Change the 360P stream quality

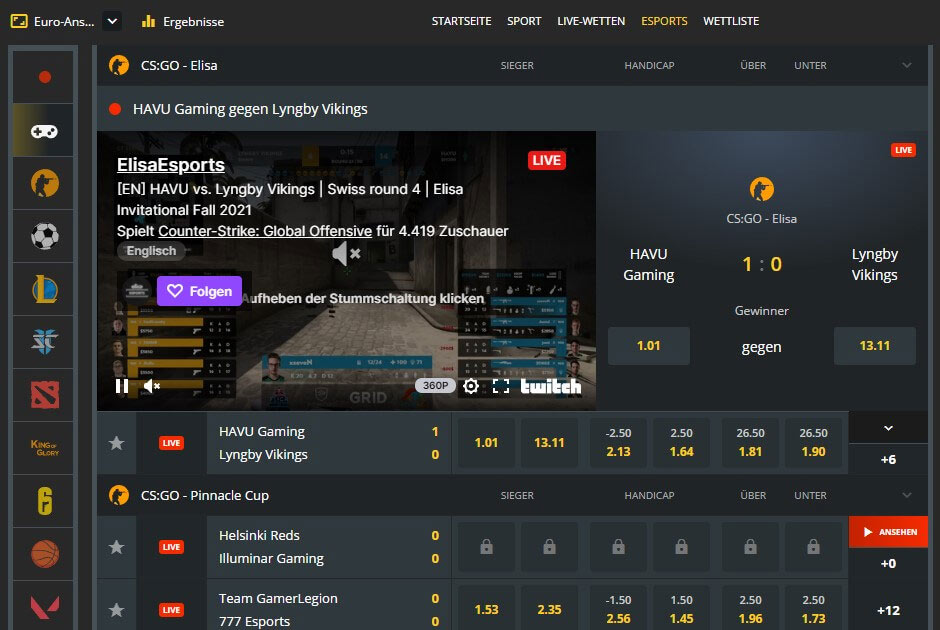point(435,385)
